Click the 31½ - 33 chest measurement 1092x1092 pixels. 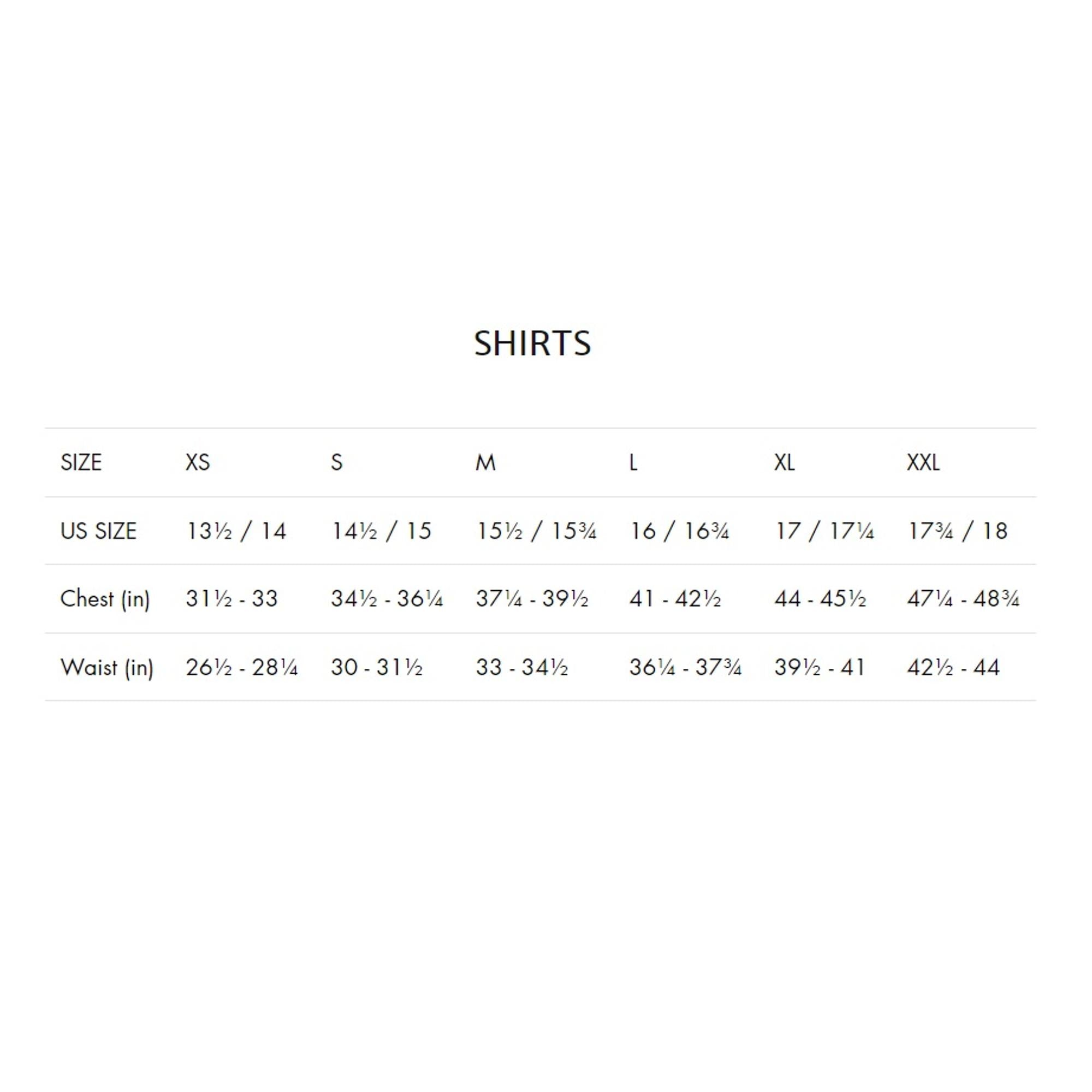(232, 599)
